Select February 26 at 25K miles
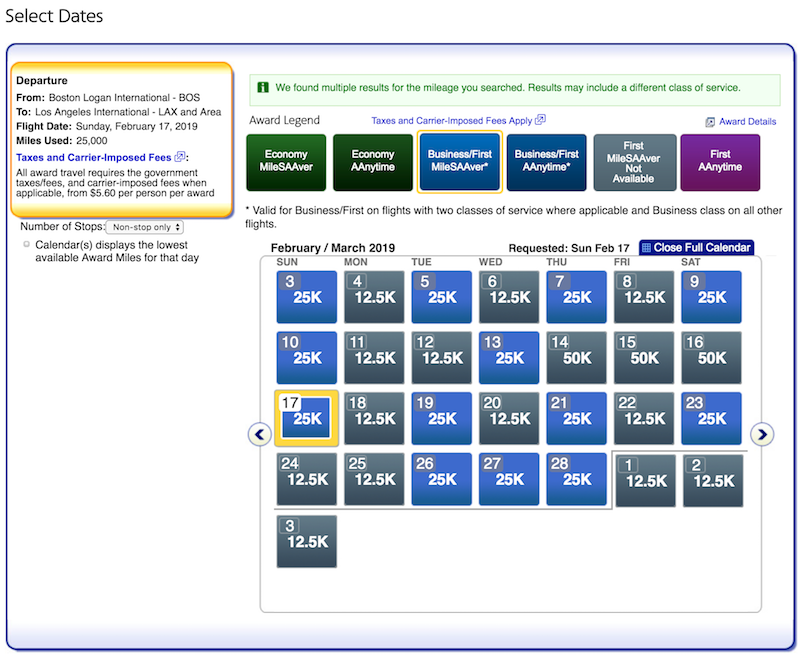The image size is (800, 655). tap(441, 479)
